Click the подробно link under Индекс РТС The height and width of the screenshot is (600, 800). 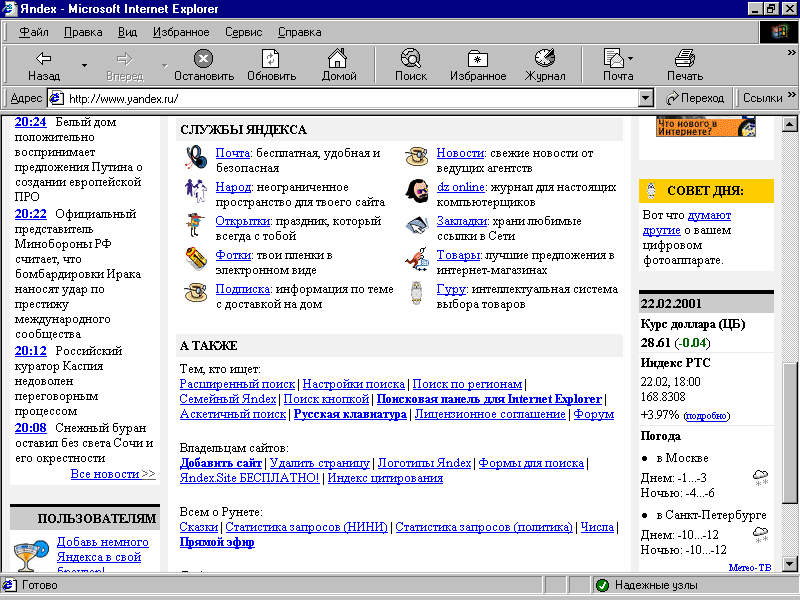tap(707, 416)
